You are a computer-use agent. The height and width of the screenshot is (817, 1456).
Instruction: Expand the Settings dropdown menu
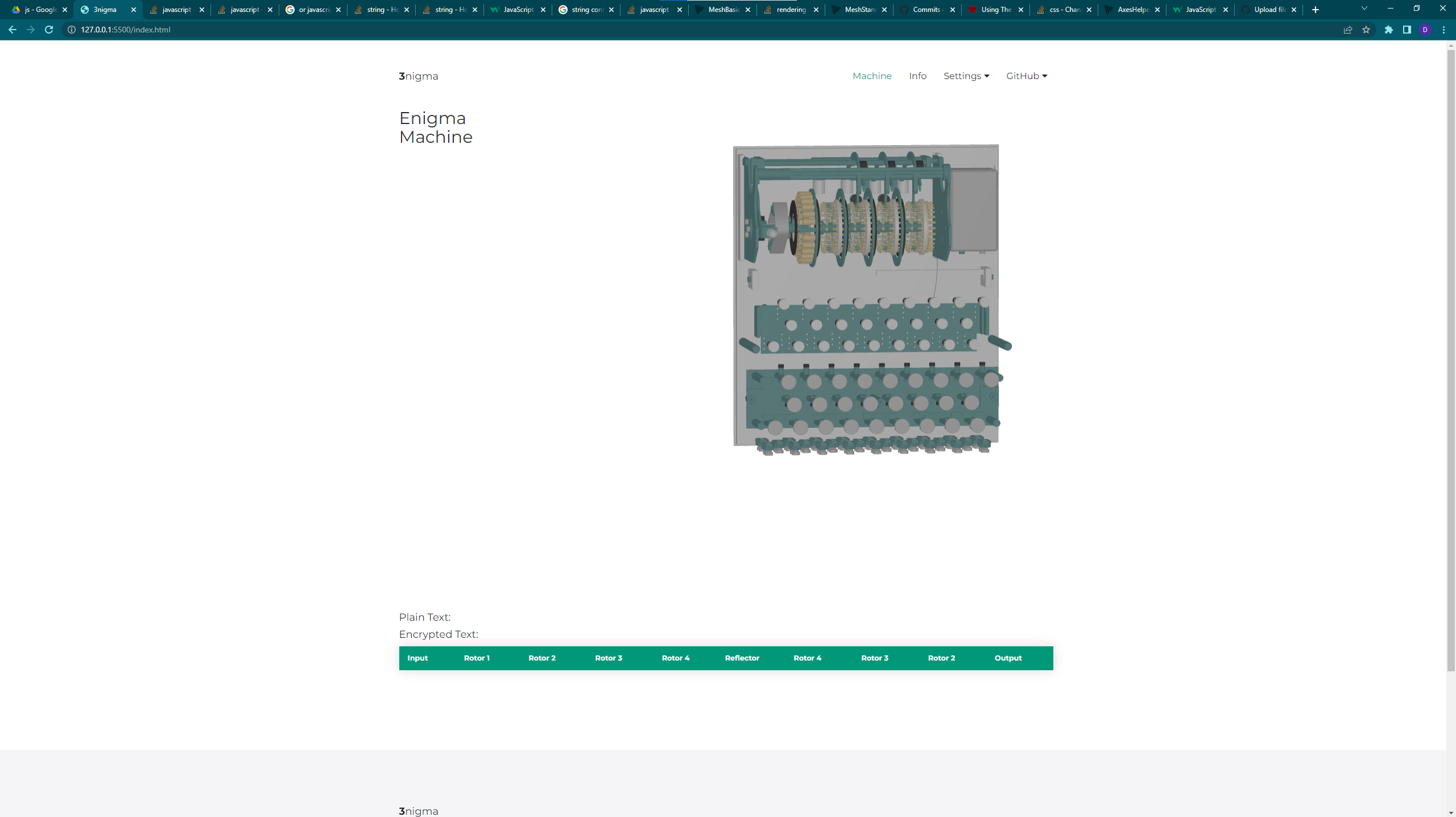pos(966,76)
